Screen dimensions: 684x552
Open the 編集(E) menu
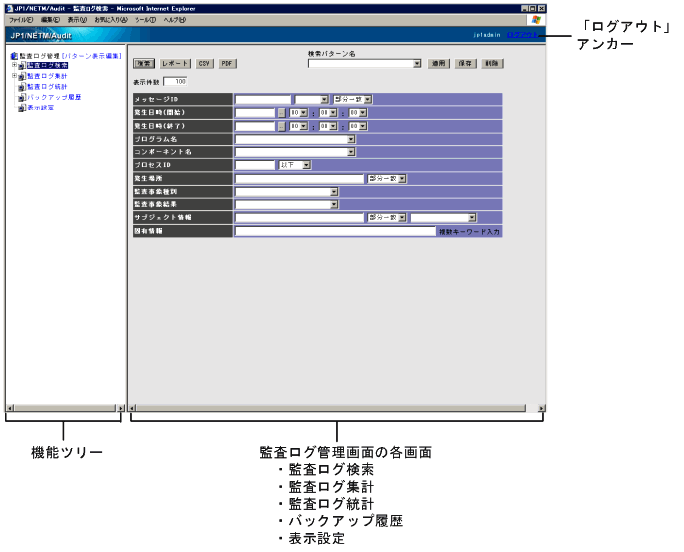tap(51, 20)
